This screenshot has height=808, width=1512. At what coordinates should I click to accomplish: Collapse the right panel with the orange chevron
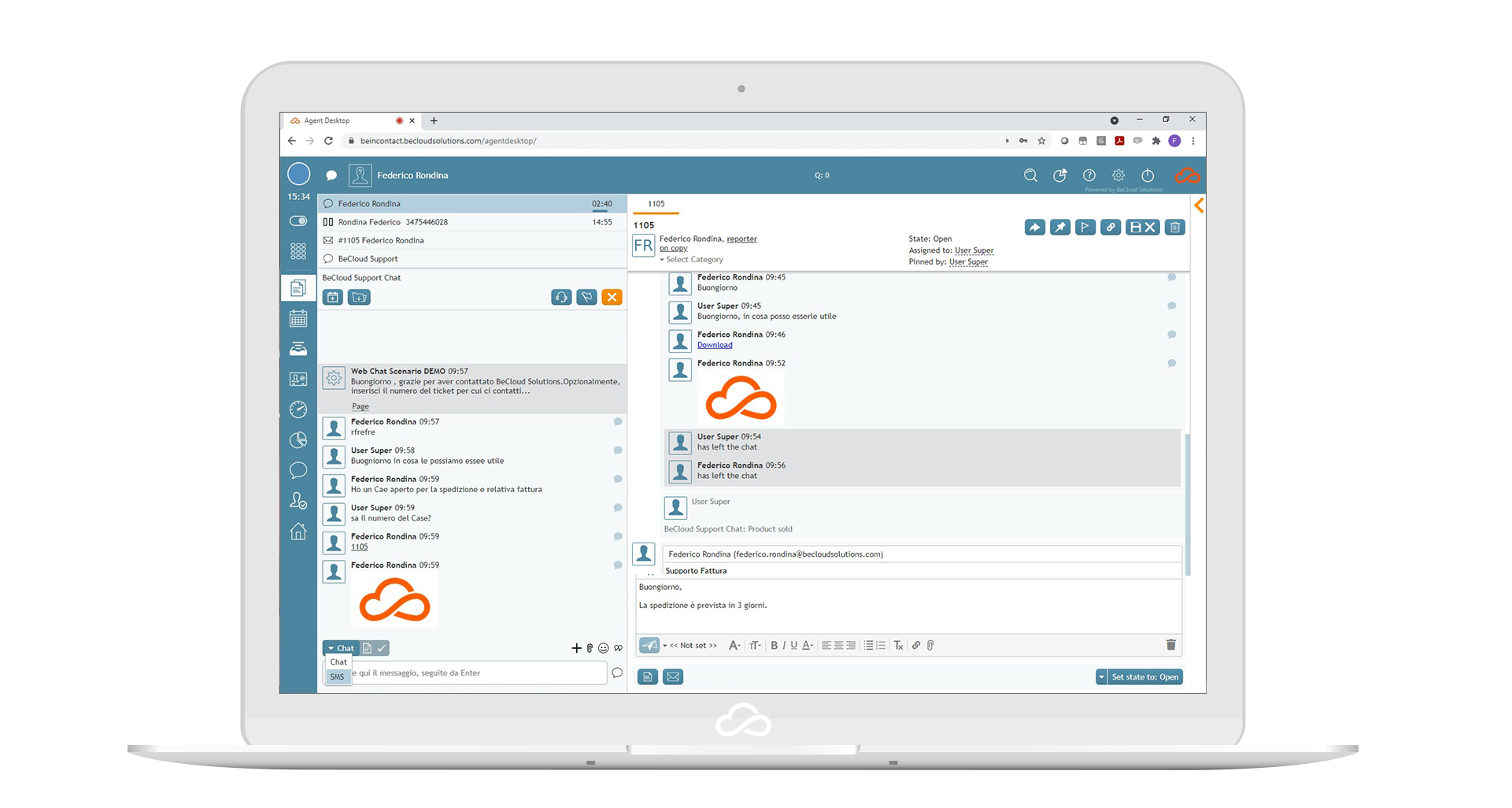[x=1199, y=206]
